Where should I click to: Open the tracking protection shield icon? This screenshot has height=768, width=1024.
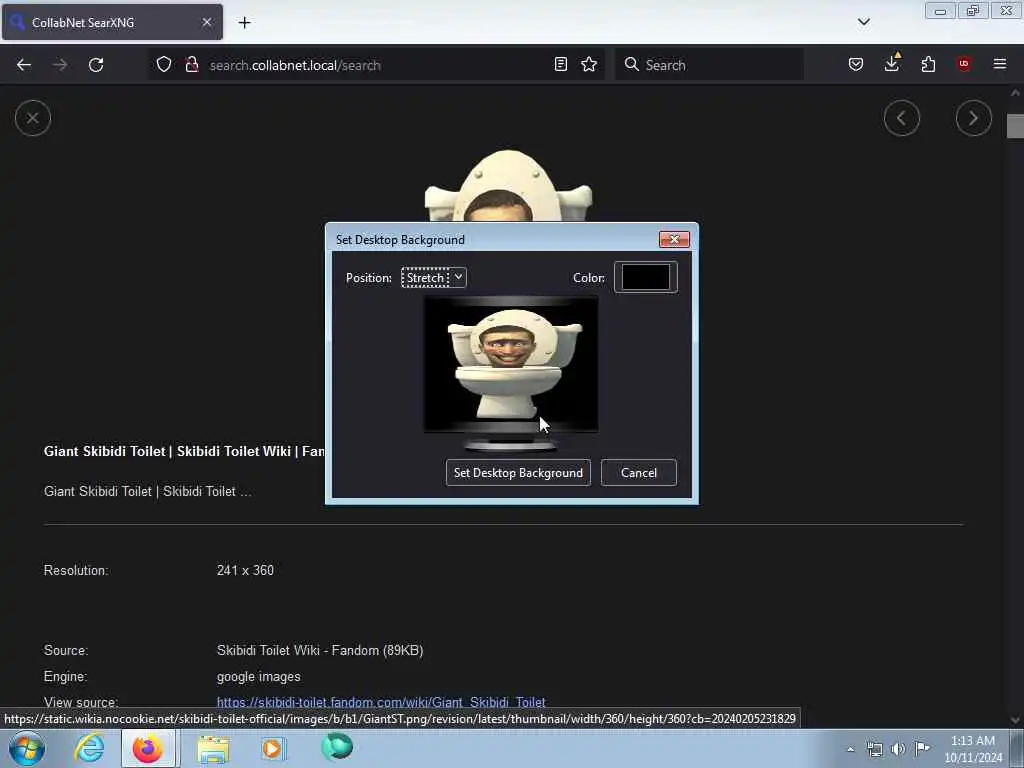tap(164, 64)
